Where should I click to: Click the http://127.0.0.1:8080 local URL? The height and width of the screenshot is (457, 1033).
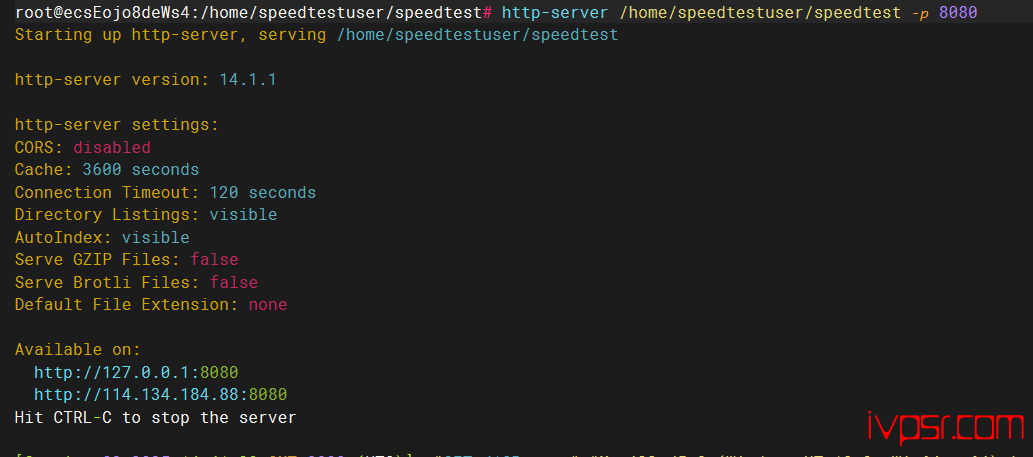tap(136, 373)
